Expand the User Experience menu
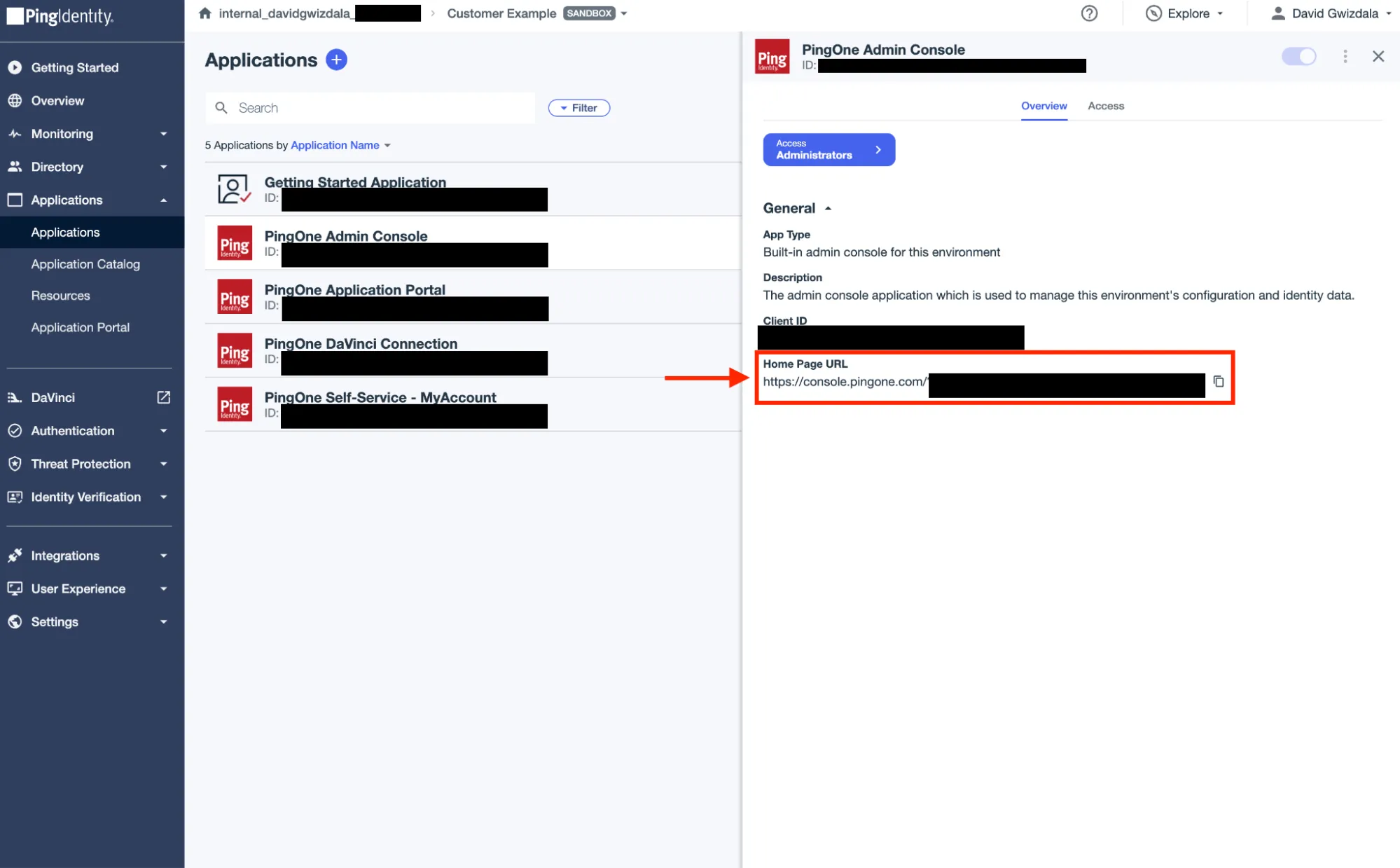 163,588
